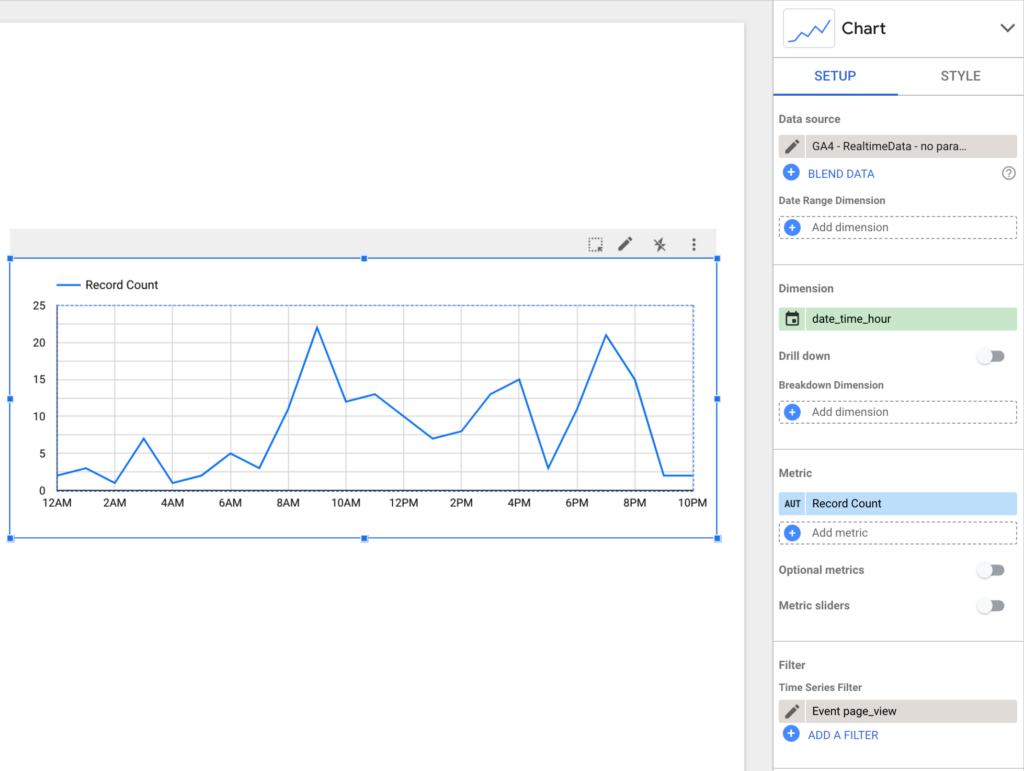Click plus icon in Breakdown Add dimension
Viewport: 1024px width, 771px height.
coord(792,412)
